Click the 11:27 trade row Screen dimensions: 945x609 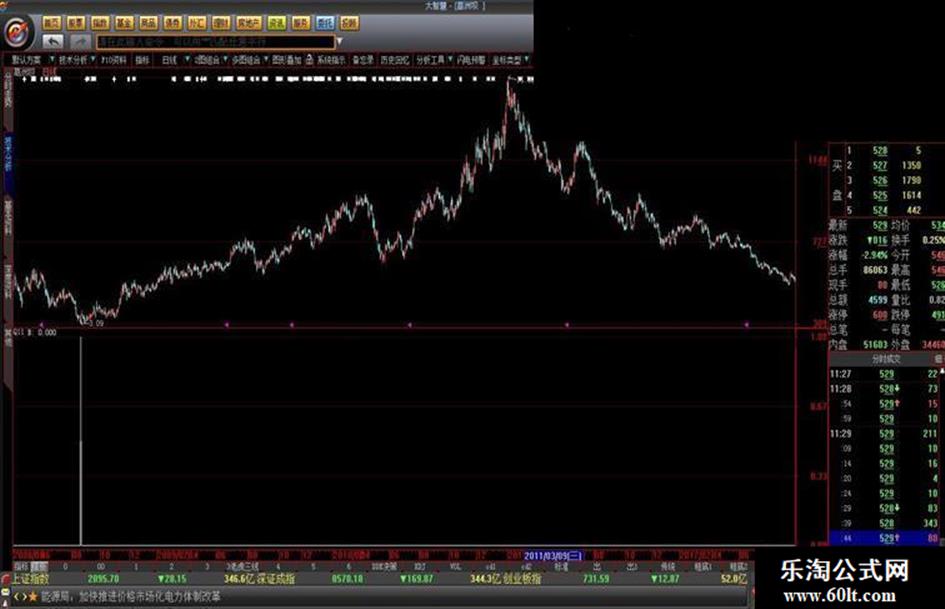coord(884,374)
